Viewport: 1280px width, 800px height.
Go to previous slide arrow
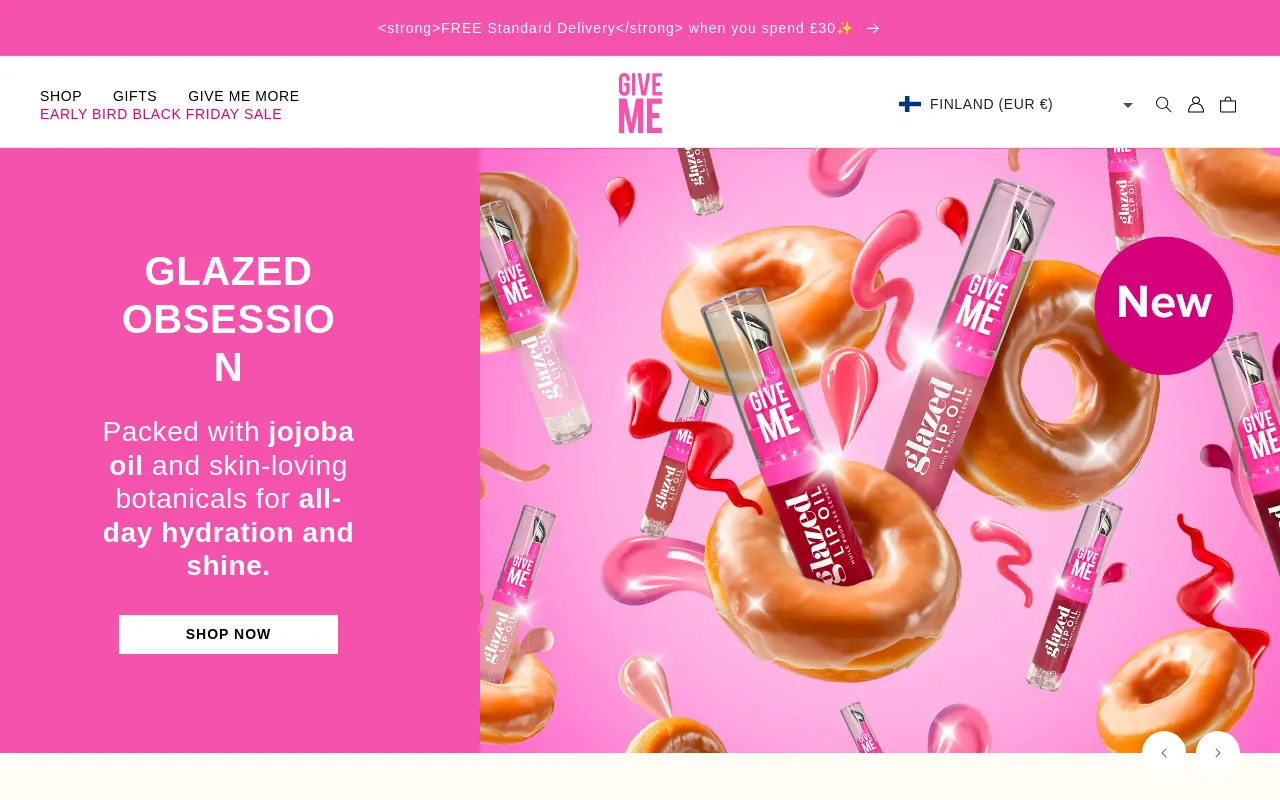click(1164, 753)
